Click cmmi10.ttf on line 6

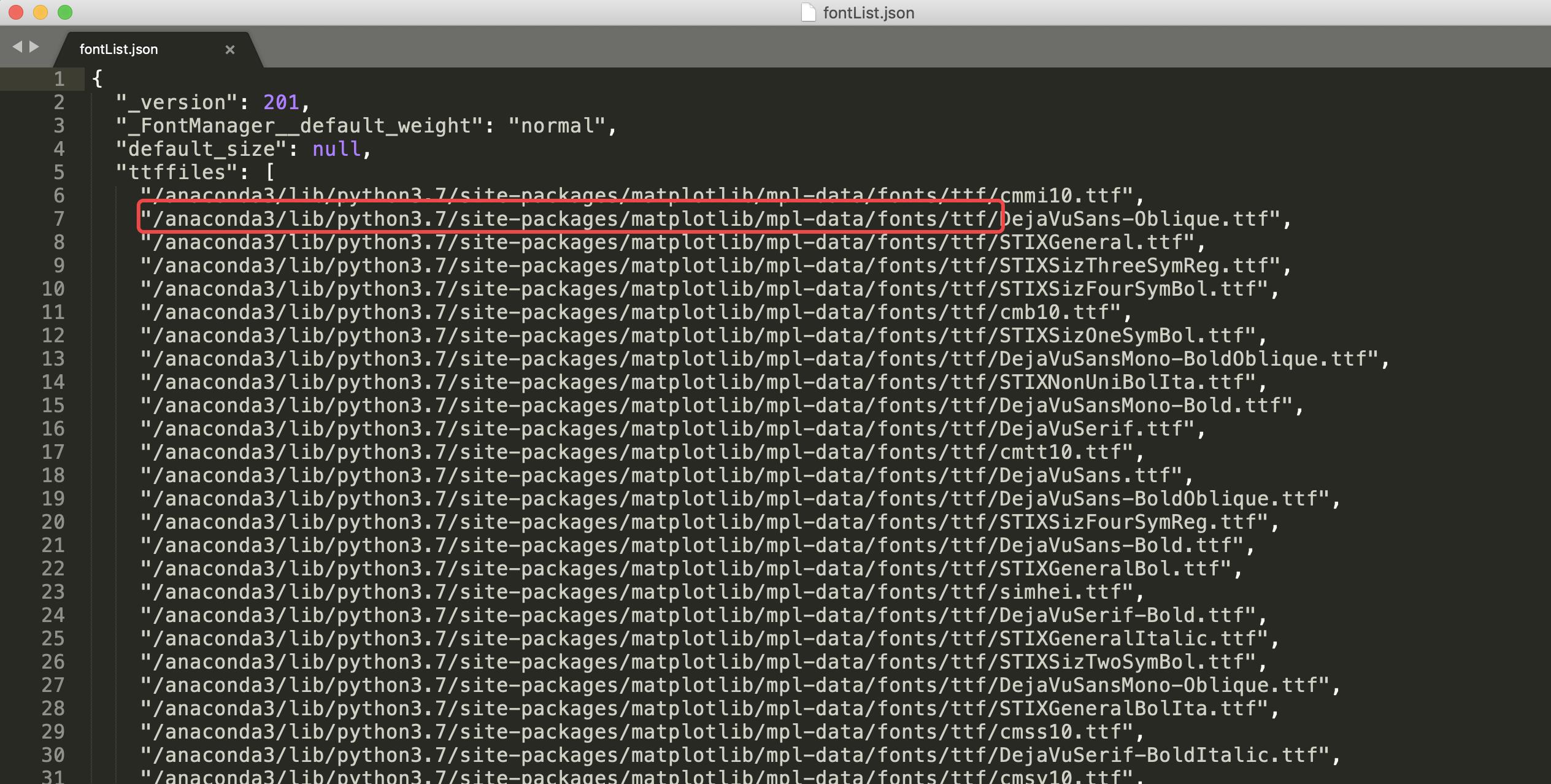[1060, 196]
